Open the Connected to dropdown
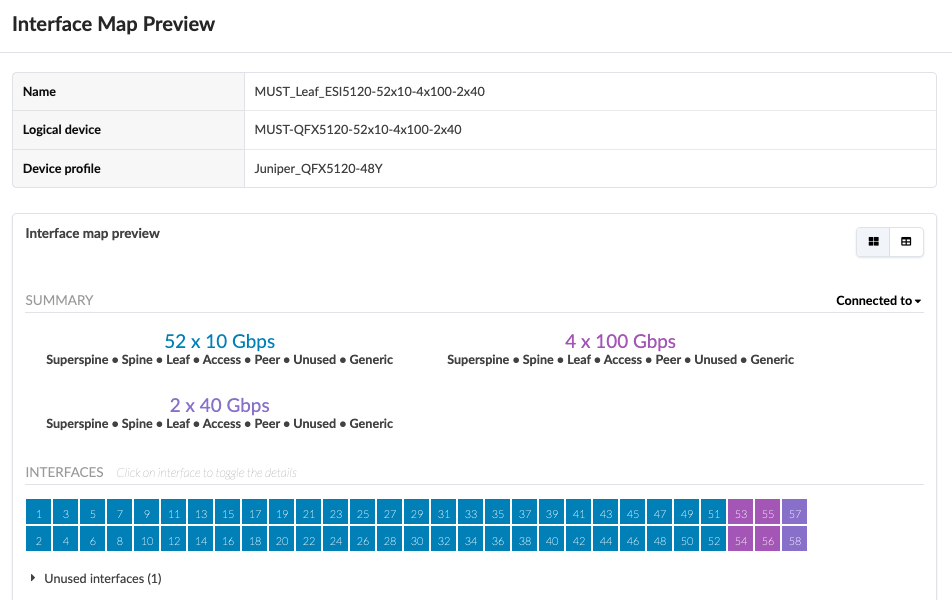This screenshot has width=952, height=600. (879, 301)
